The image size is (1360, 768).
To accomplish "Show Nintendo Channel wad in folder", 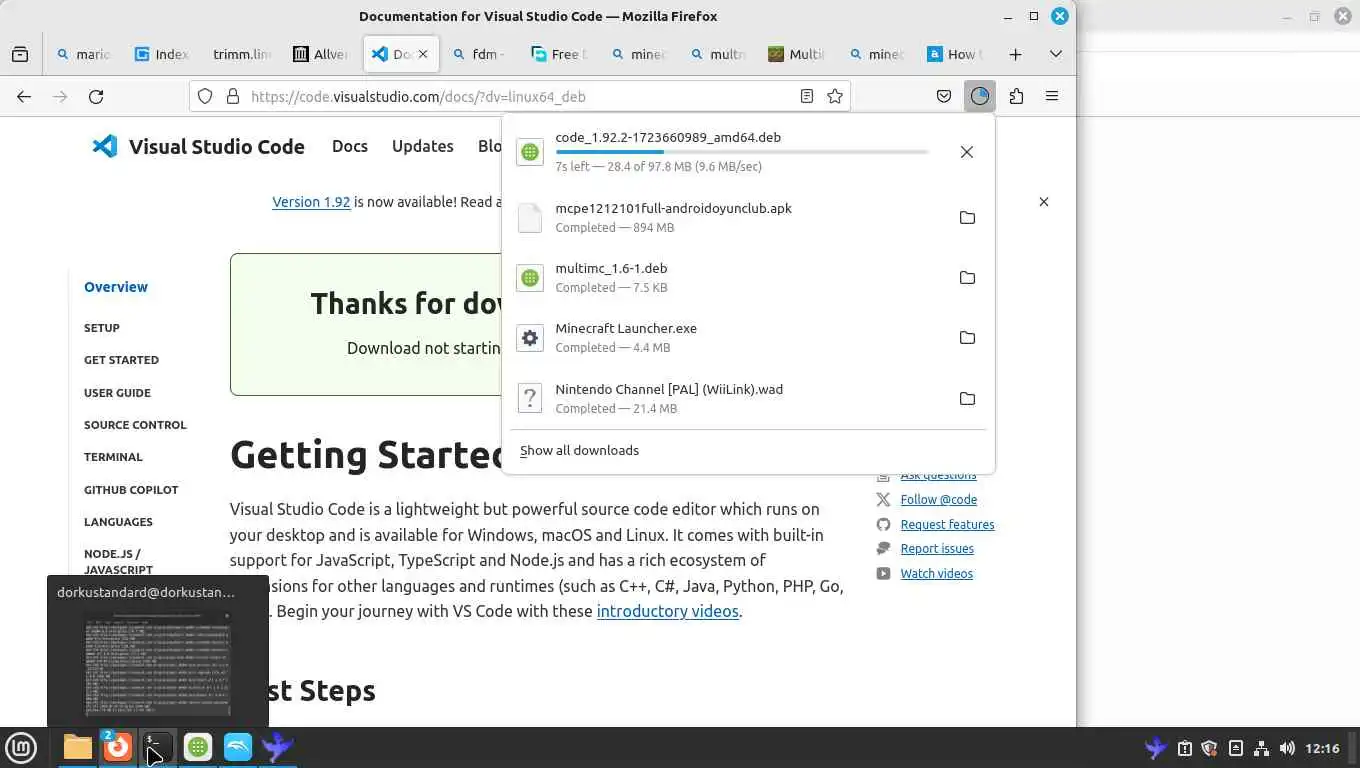I will tap(967, 398).
